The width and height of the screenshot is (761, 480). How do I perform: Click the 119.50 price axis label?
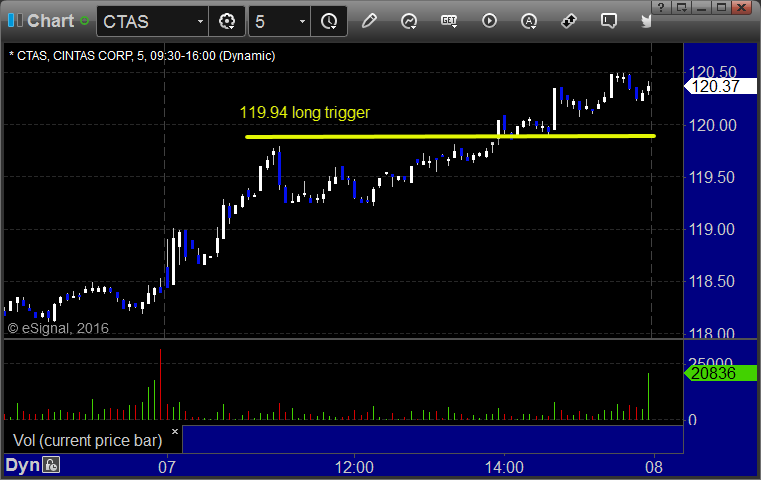712,177
